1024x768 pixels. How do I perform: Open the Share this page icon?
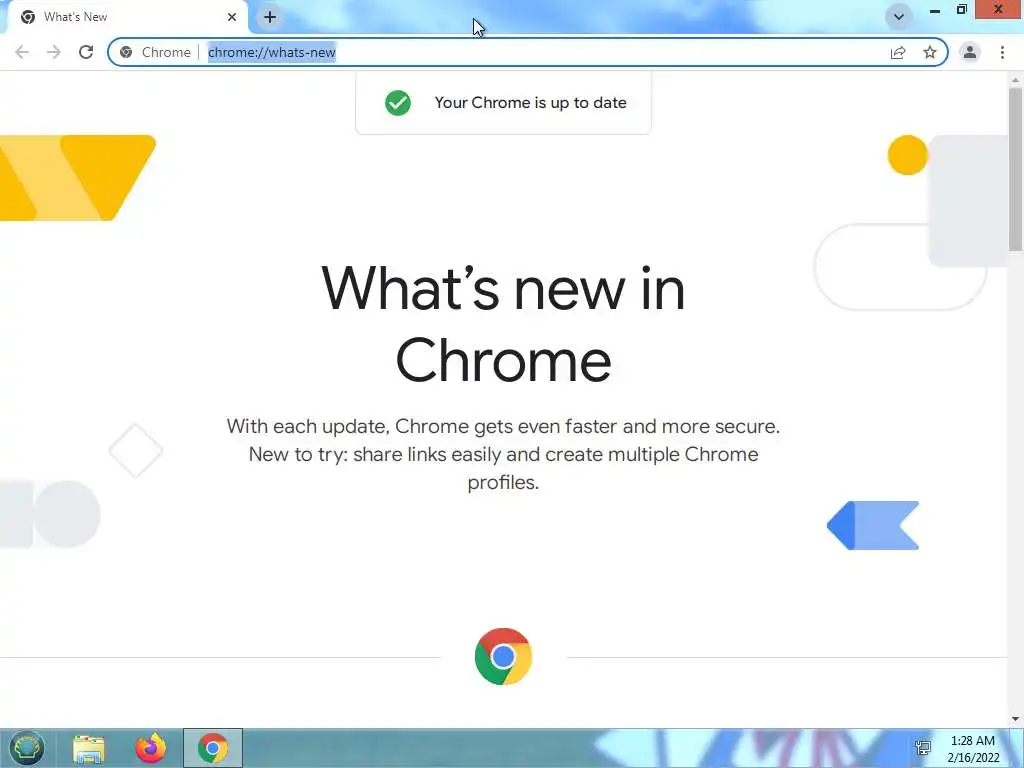(898, 52)
